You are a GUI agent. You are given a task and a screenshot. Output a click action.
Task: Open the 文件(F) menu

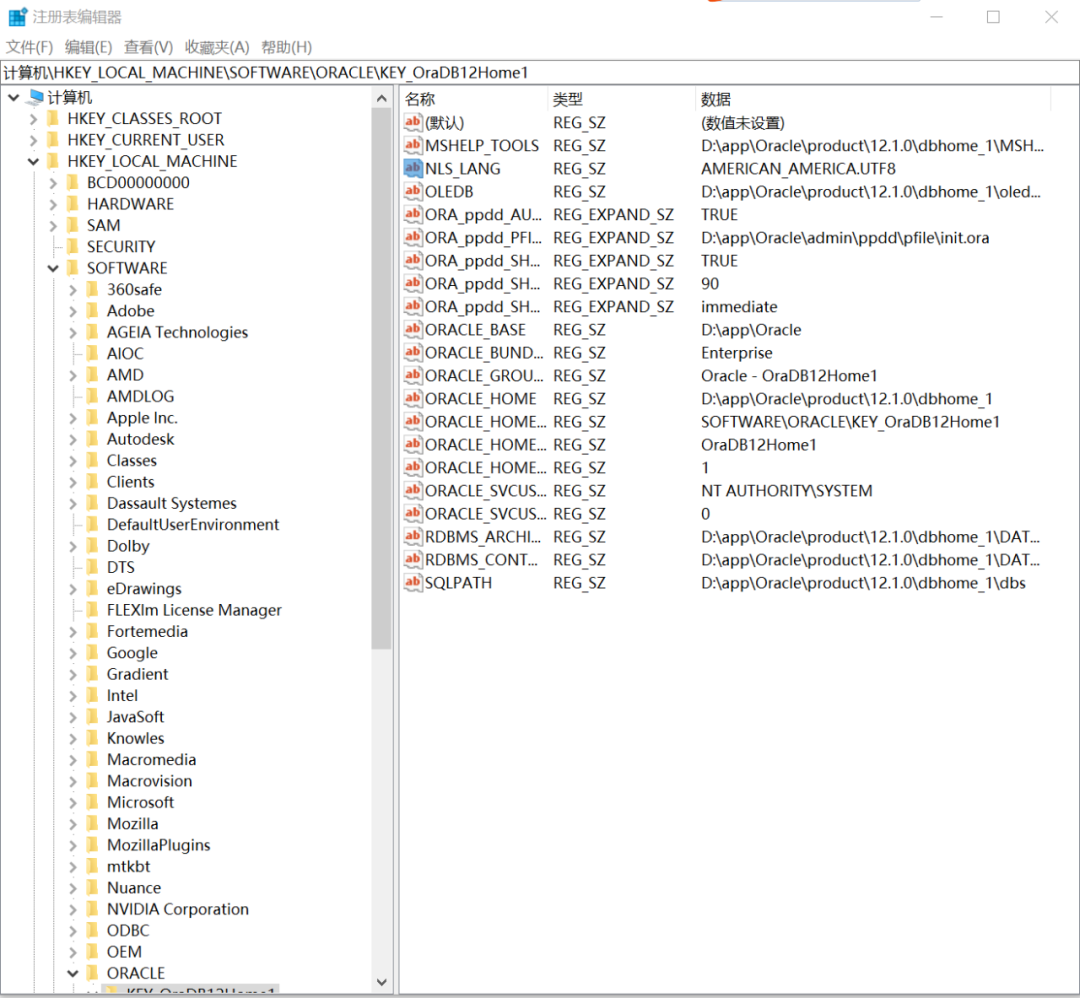click(x=30, y=47)
